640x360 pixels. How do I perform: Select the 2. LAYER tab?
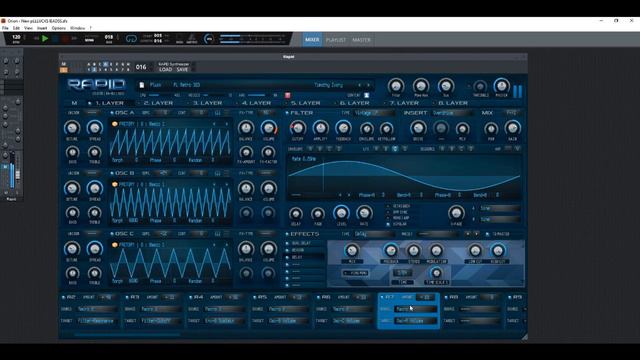pos(158,103)
